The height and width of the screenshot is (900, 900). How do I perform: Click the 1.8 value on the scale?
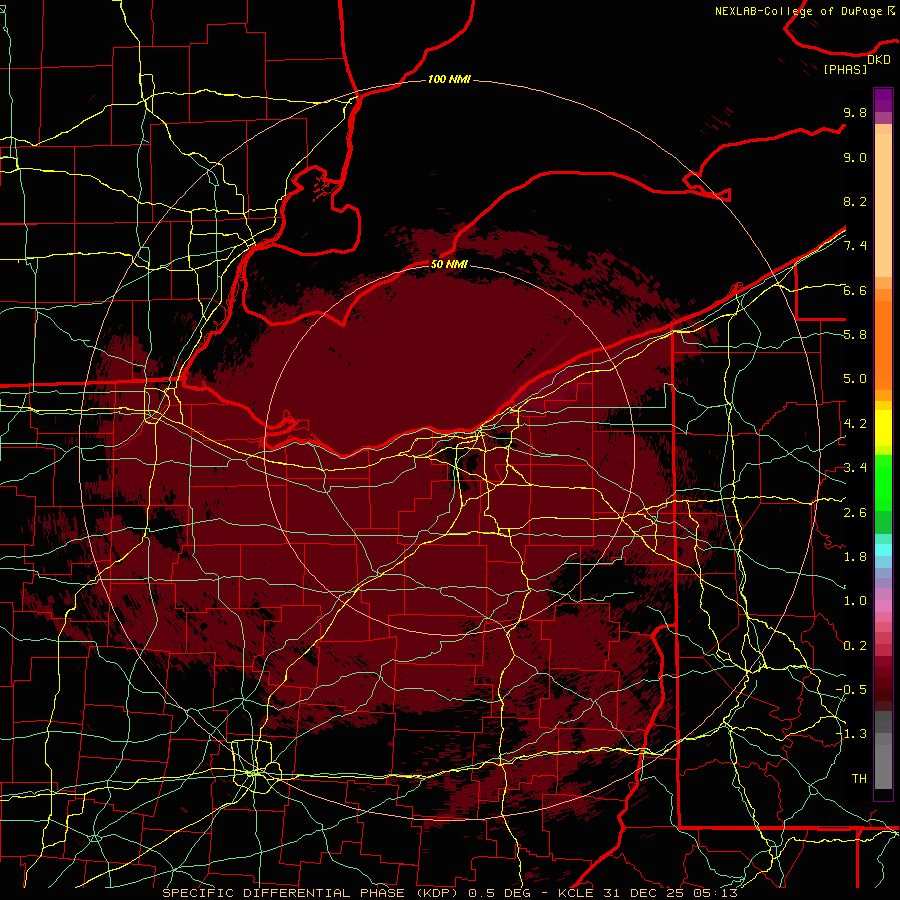pos(855,557)
